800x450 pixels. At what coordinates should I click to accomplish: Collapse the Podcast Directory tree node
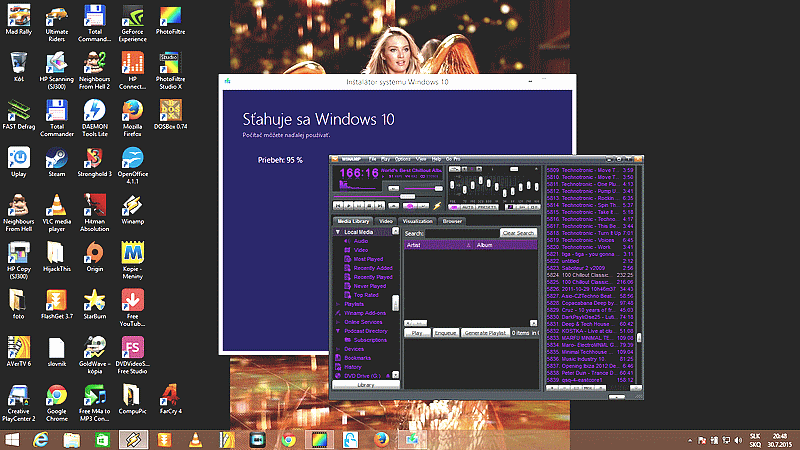(x=338, y=331)
